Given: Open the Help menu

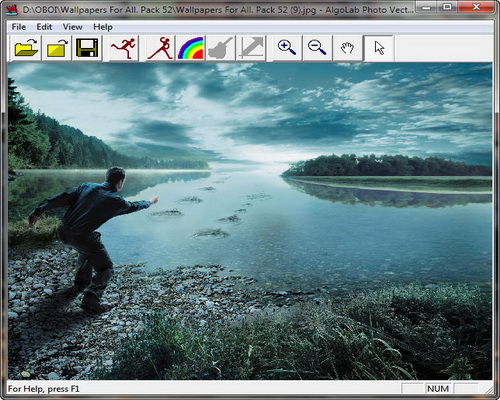Looking at the screenshot, I should (x=103, y=27).
